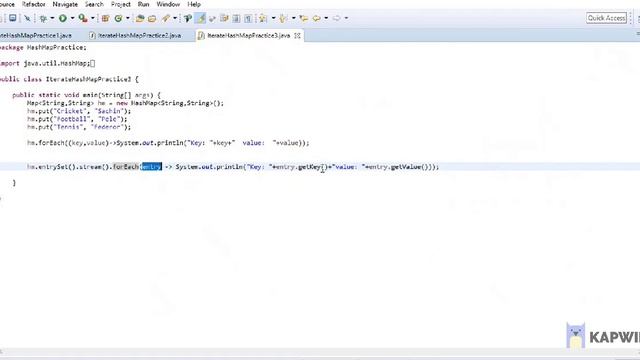Open the Forward history dropdown arrow
640x360 pixels.
point(346,18)
